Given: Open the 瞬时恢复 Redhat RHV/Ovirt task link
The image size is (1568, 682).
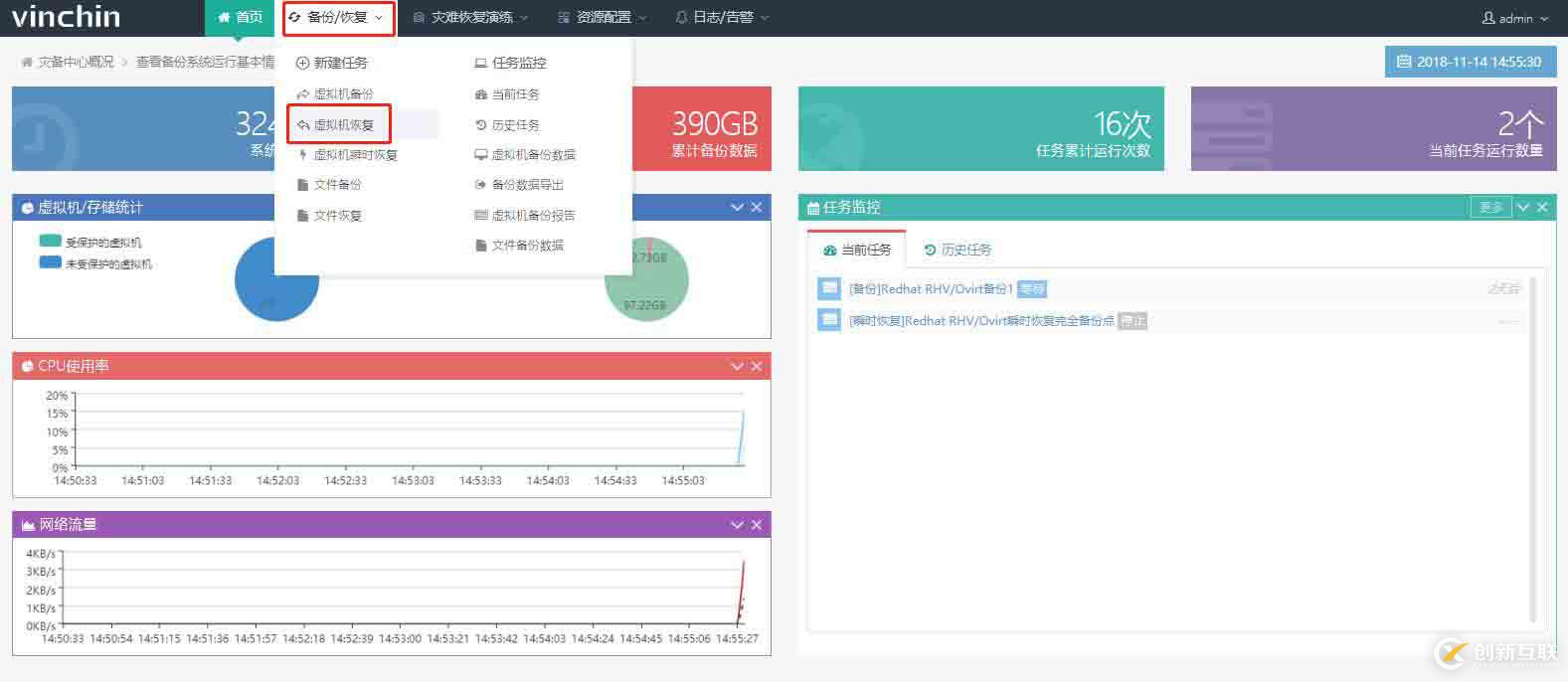Looking at the screenshot, I should 981,321.
